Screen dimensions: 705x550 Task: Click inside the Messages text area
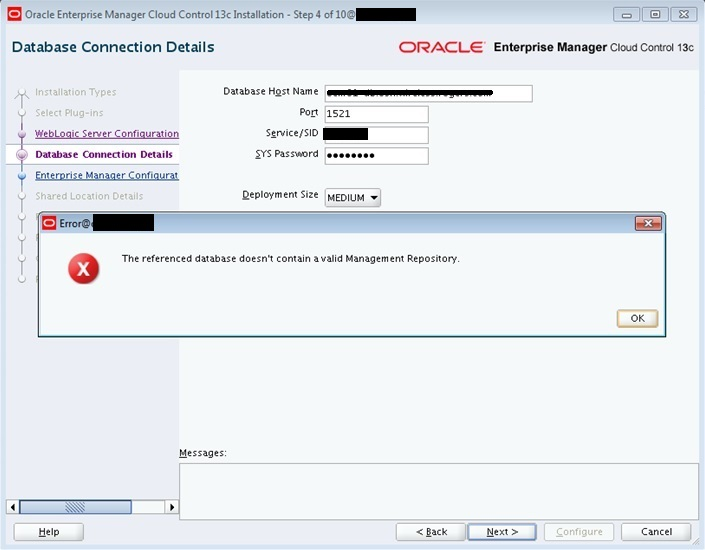[438, 492]
